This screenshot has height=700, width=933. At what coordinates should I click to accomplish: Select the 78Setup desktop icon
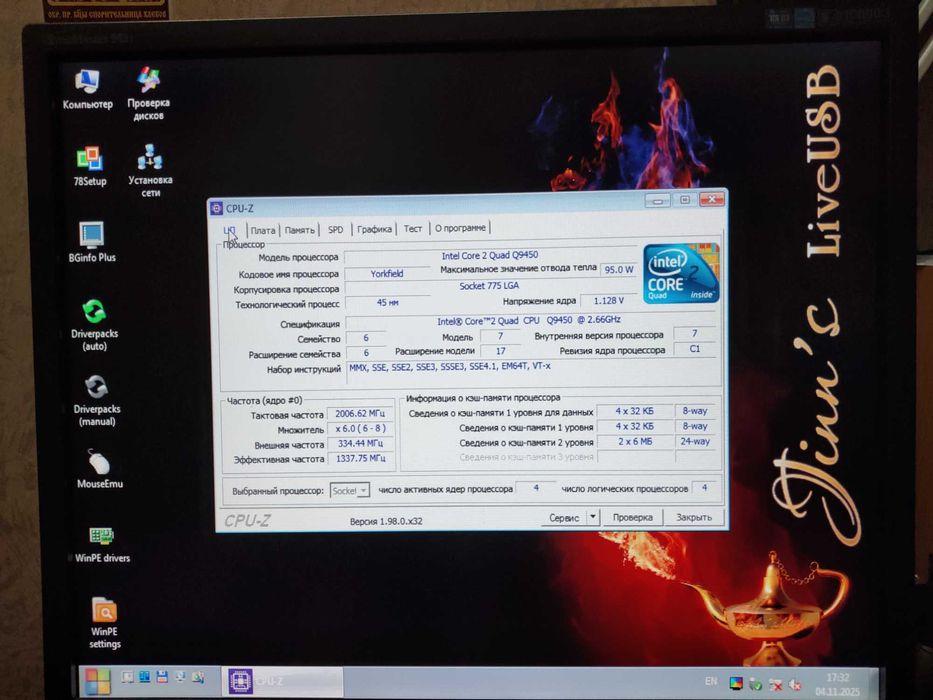90,167
